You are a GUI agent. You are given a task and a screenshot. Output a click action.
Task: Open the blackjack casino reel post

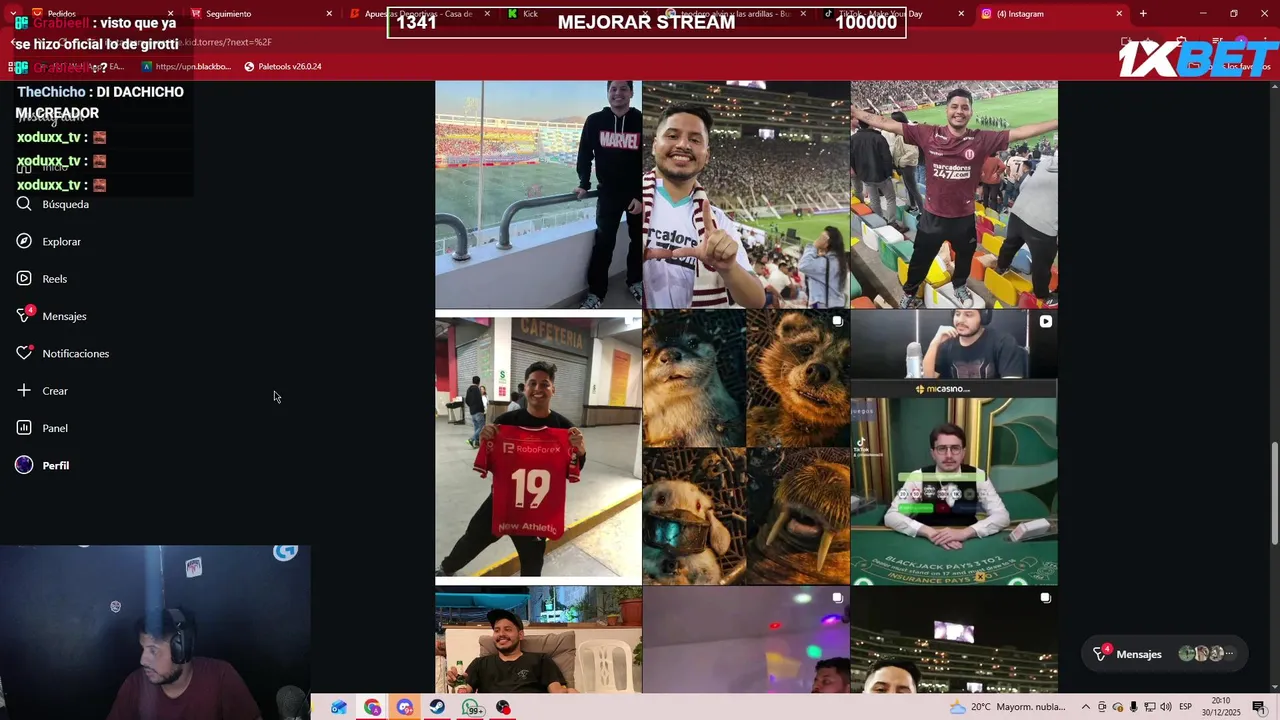click(954, 447)
